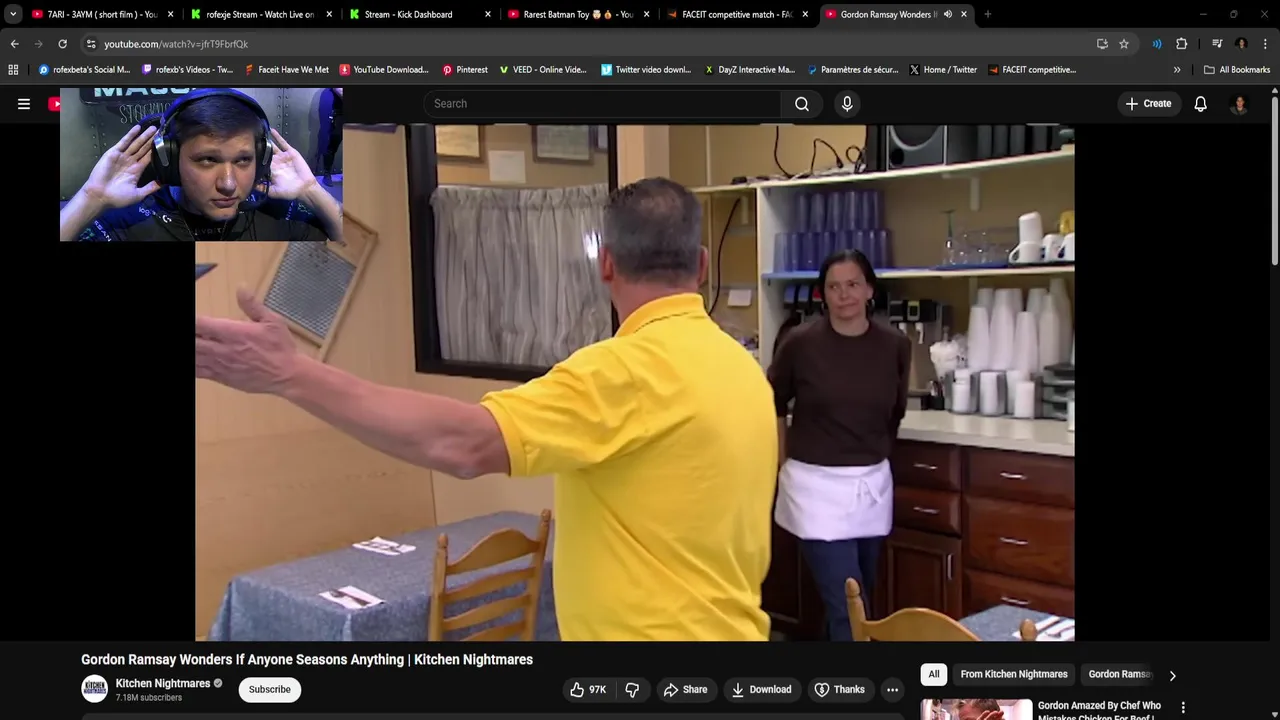Image resolution: width=1280 pixels, height=720 pixels.
Task: Go forward in browser history
Action: coord(38,44)
